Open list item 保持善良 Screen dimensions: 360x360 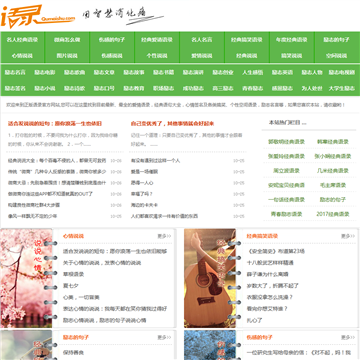coord(73,352)
